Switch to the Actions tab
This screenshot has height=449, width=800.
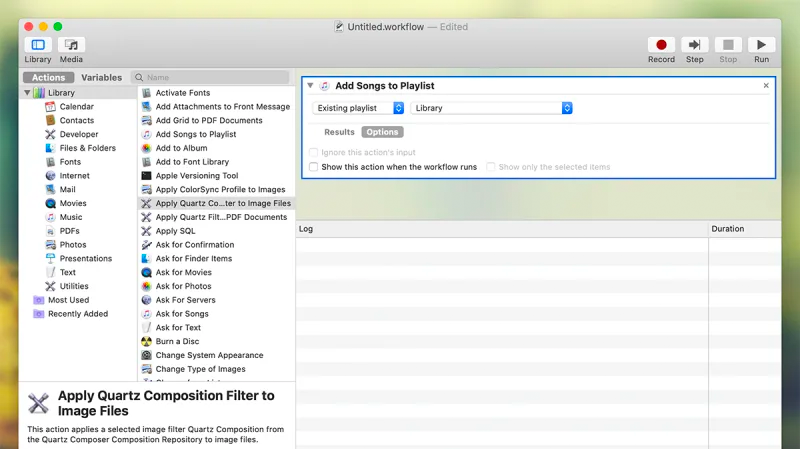[48, 78]
